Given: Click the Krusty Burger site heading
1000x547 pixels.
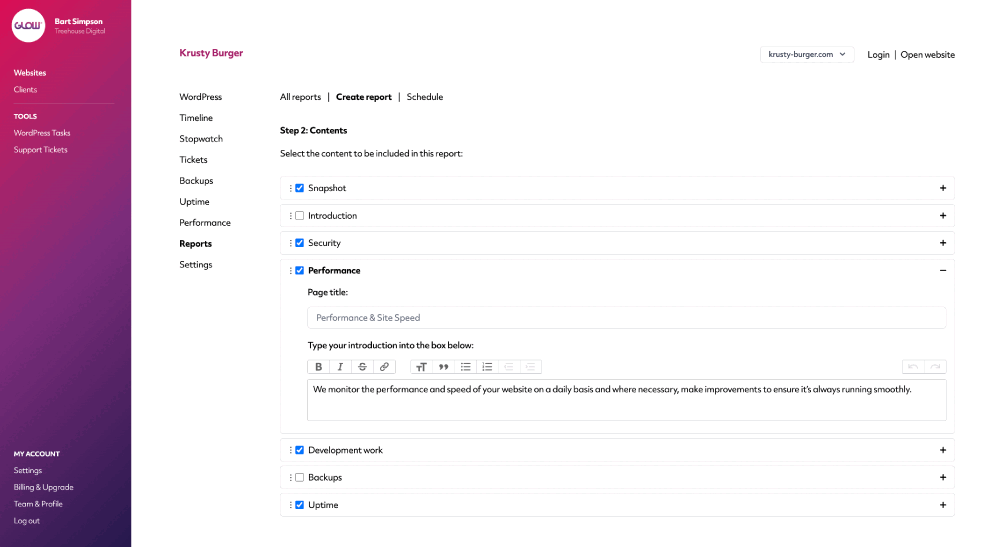Looking at the screenshot, I should pyautogui.click(x=211, y=53).
